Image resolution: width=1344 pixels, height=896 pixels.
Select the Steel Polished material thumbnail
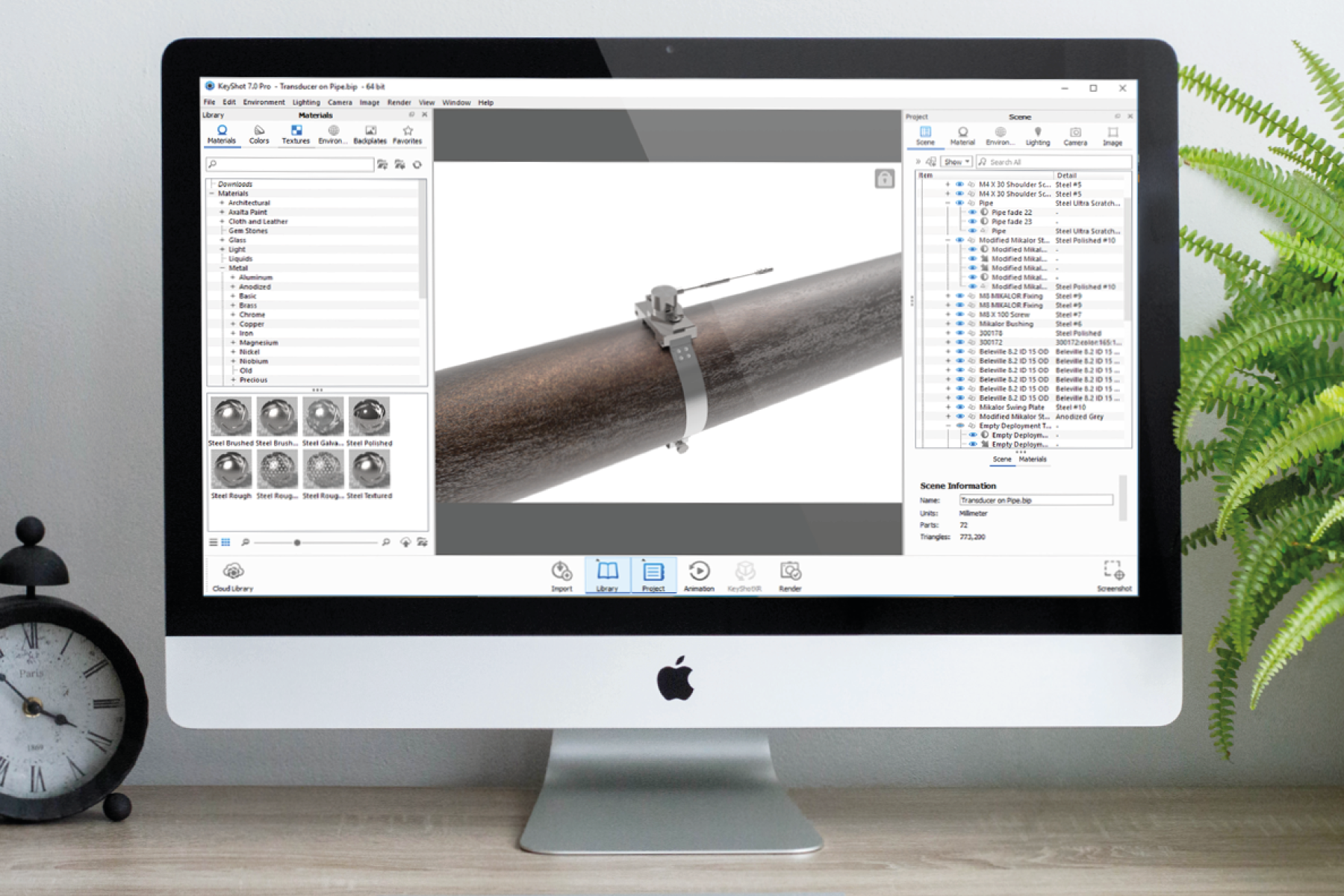[370, 417]
